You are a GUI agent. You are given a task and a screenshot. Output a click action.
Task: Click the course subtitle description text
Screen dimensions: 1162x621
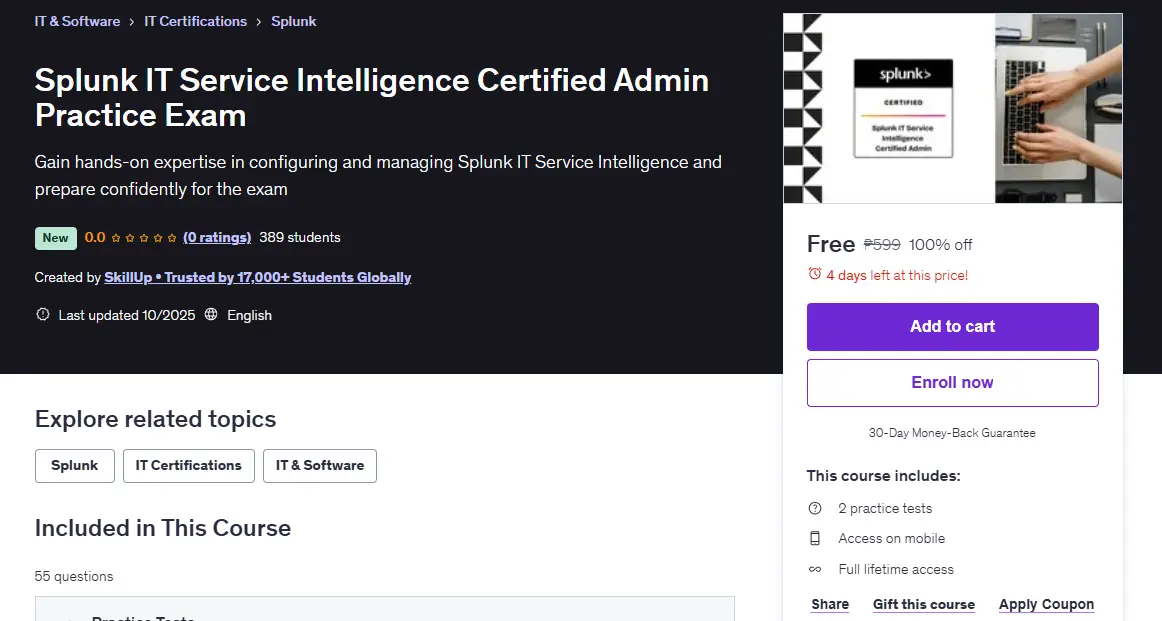point(378,176)
